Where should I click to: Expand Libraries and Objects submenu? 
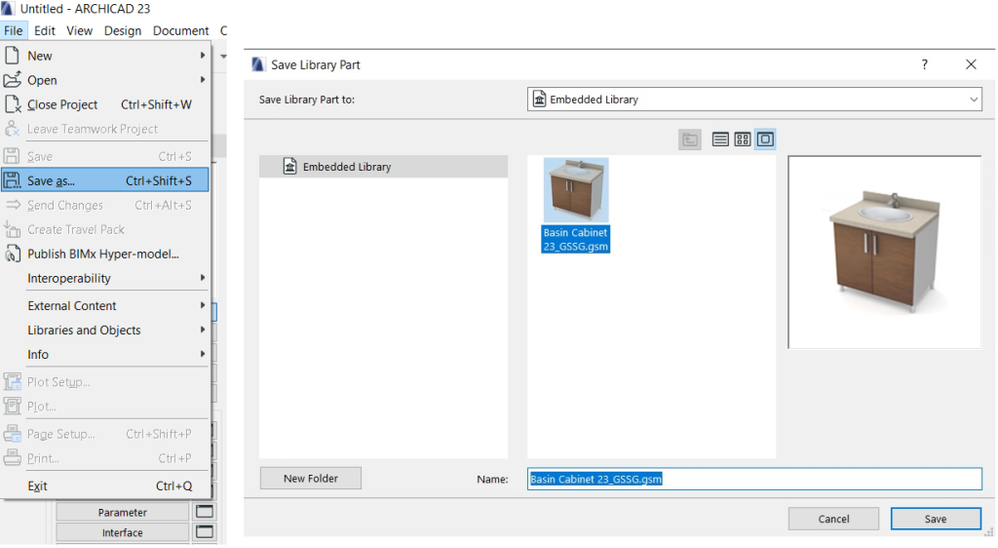pyautogui.click(x=106, y=330)
